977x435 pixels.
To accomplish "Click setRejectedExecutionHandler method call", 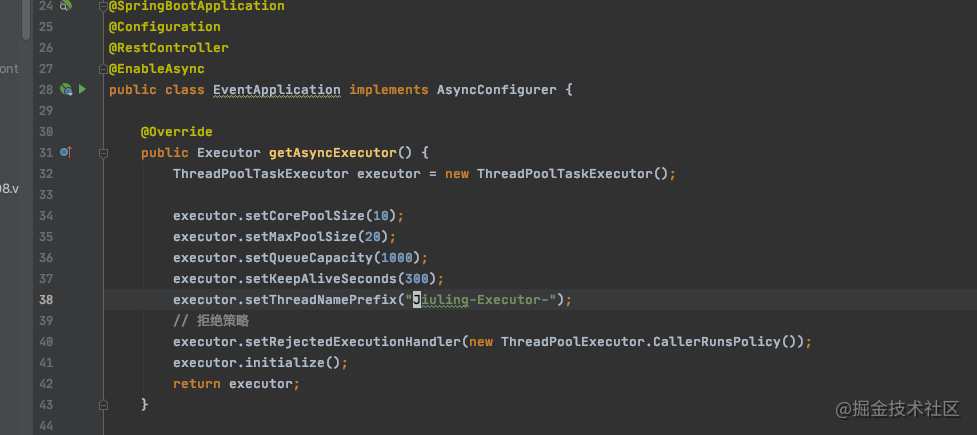I will [353, 342].
